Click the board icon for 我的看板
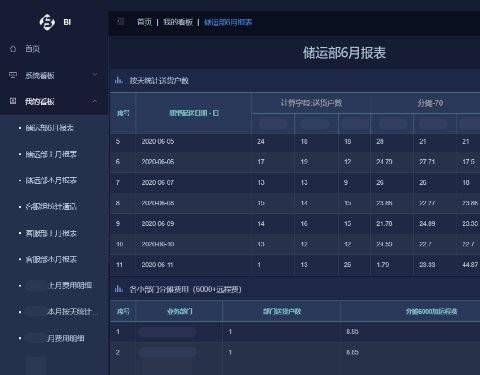480x375 pixels. coord(13,101)
